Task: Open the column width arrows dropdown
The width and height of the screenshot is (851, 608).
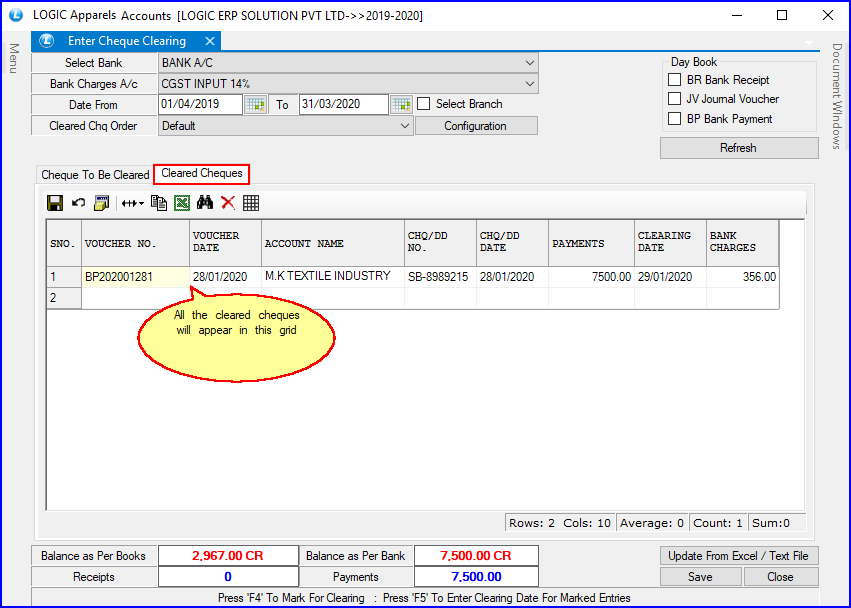Action: pos(132,204)
